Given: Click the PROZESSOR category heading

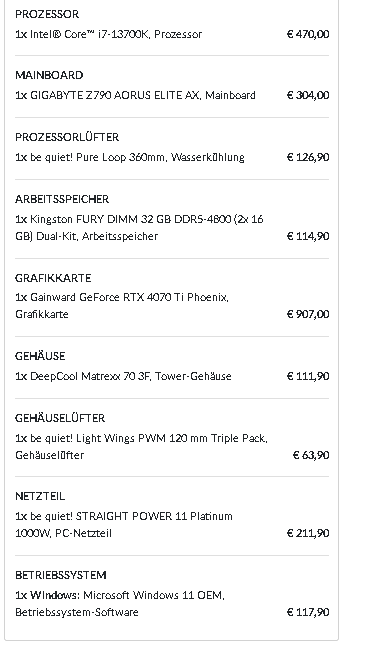Looking at the screenshot, I should [x=47, y=14].
